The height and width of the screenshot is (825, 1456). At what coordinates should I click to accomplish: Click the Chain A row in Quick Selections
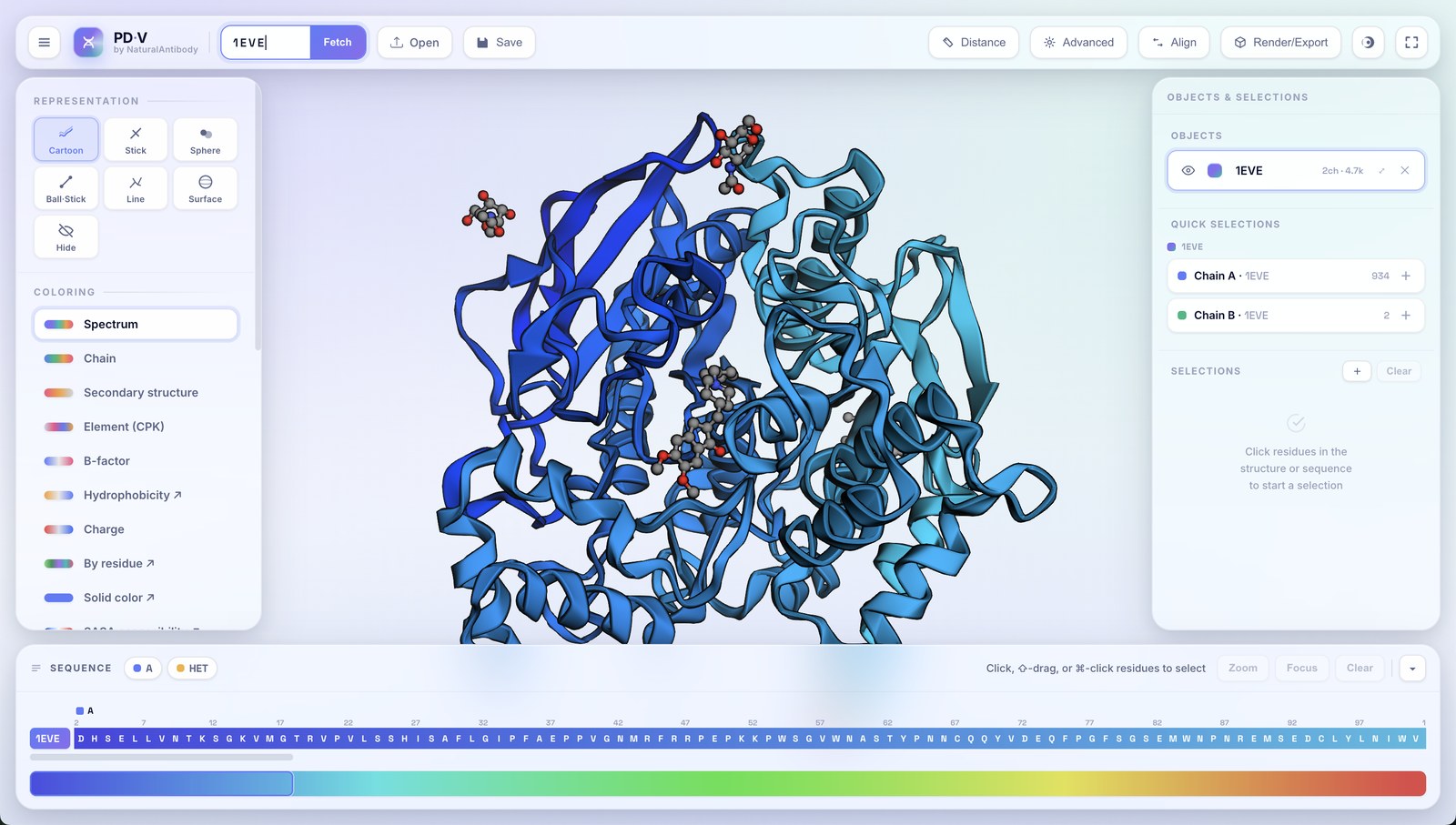coord(1296,276)
